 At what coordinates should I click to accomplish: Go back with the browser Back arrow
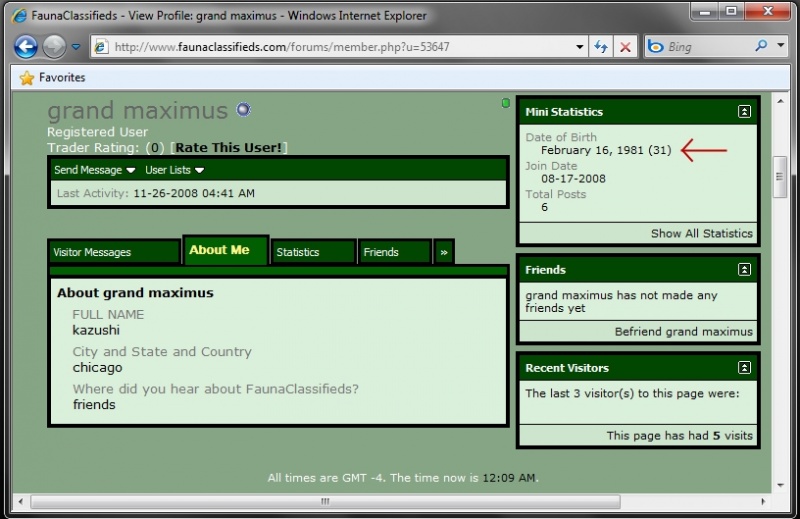pyautogui.click(x=26, y=47)
